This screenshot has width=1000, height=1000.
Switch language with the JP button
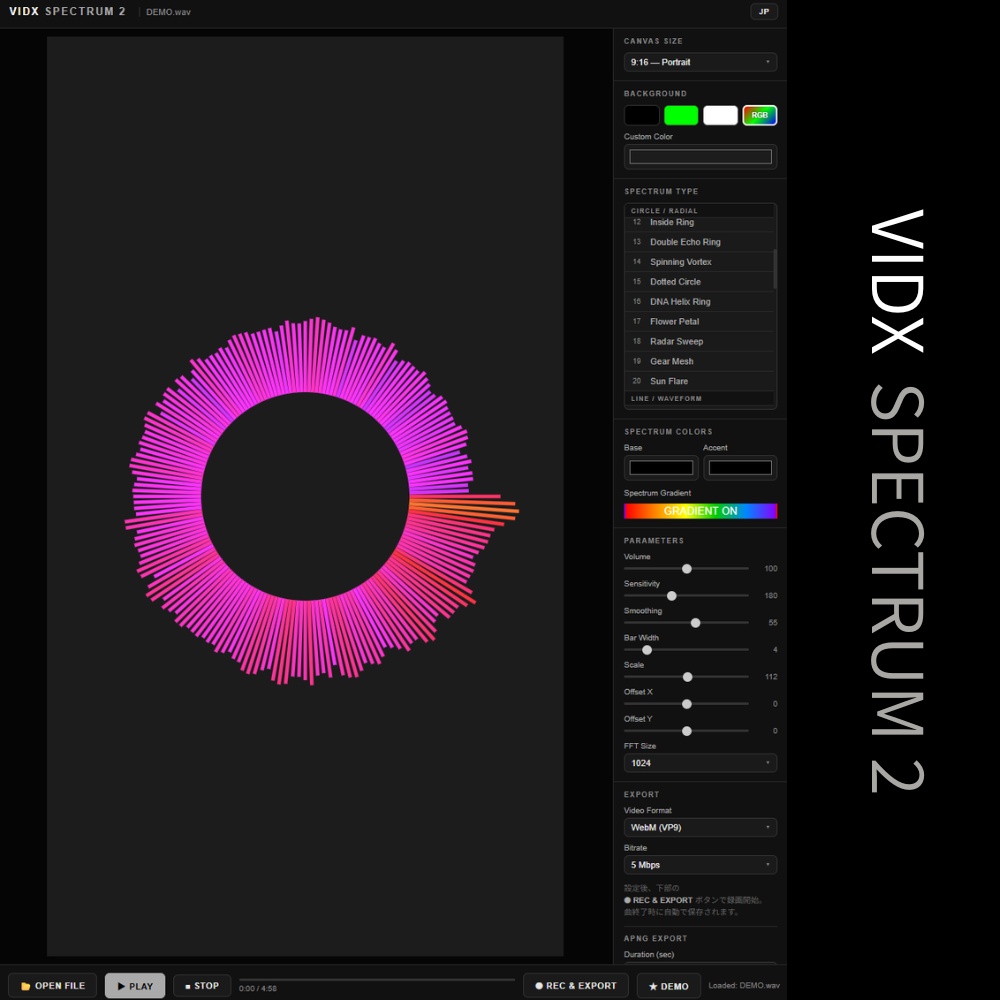[x=763, y=11]
